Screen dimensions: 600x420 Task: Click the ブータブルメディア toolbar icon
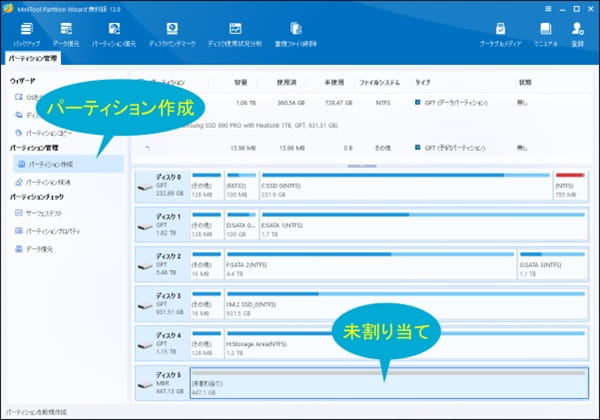(x=500, y=34)
